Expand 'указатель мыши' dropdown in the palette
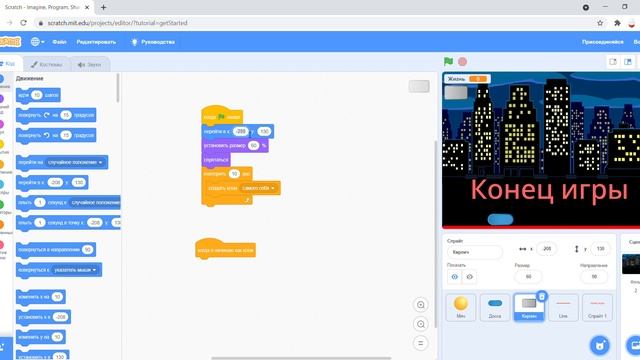640x360 pixels. pos(94,270)
